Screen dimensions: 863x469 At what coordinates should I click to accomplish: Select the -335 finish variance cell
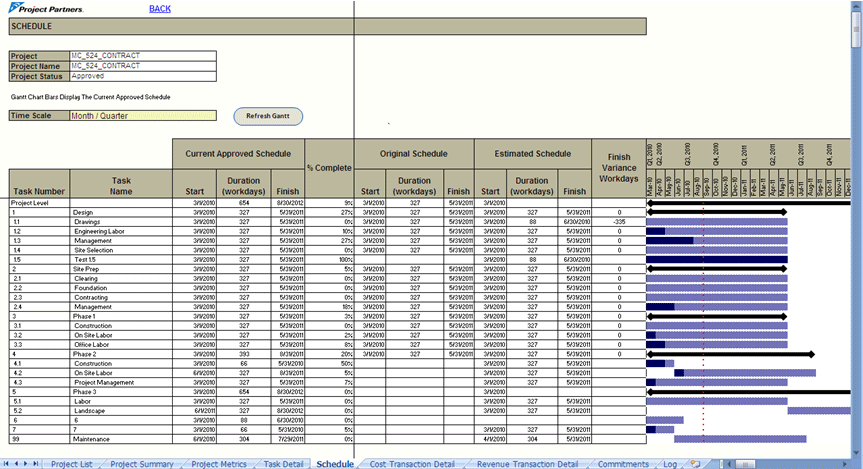click(x=619, y=222)
